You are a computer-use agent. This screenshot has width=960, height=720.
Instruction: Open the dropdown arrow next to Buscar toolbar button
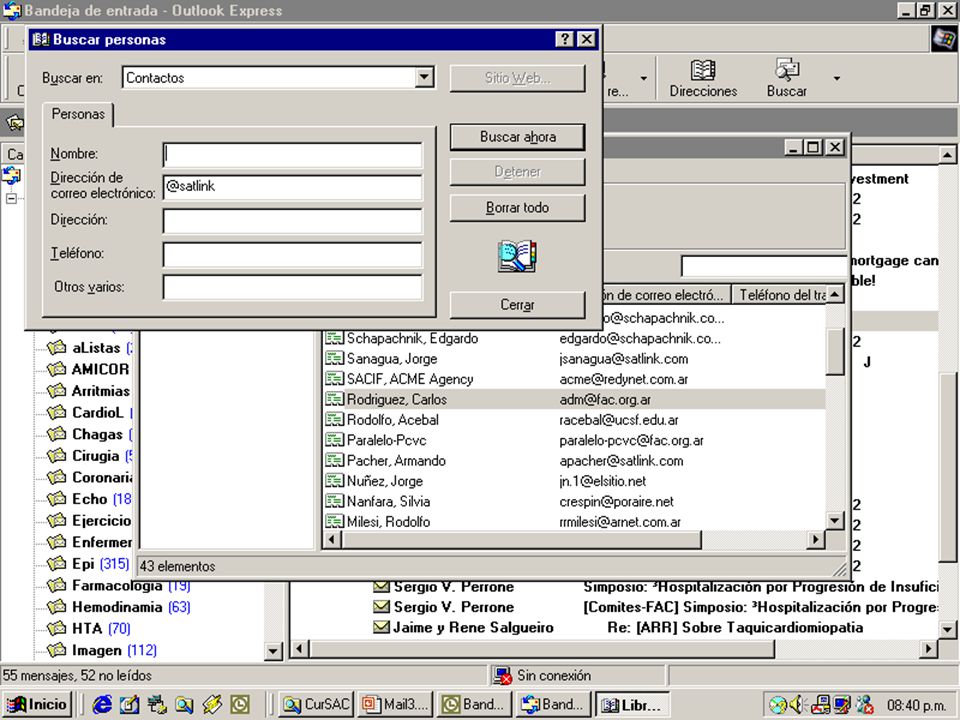tap(836, 78)
